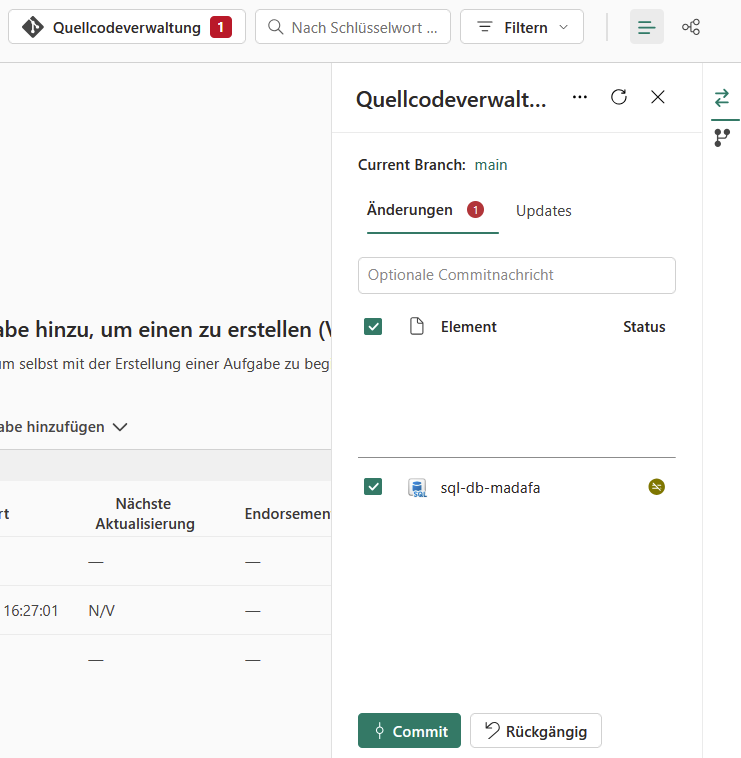Click the red notification badge on Quellcodeverwaltung

pos(221,27)
